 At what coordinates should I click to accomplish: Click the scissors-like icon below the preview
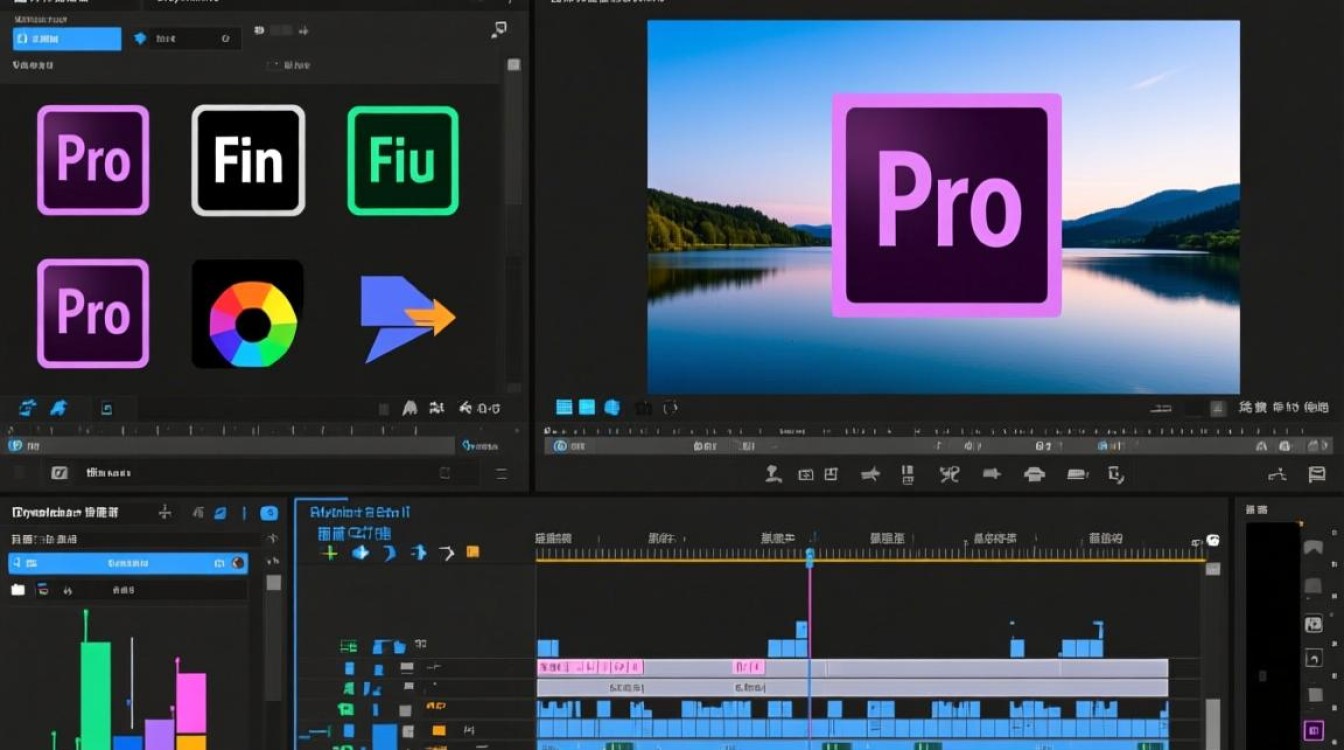pyautogui.click(x=949, y=474)
